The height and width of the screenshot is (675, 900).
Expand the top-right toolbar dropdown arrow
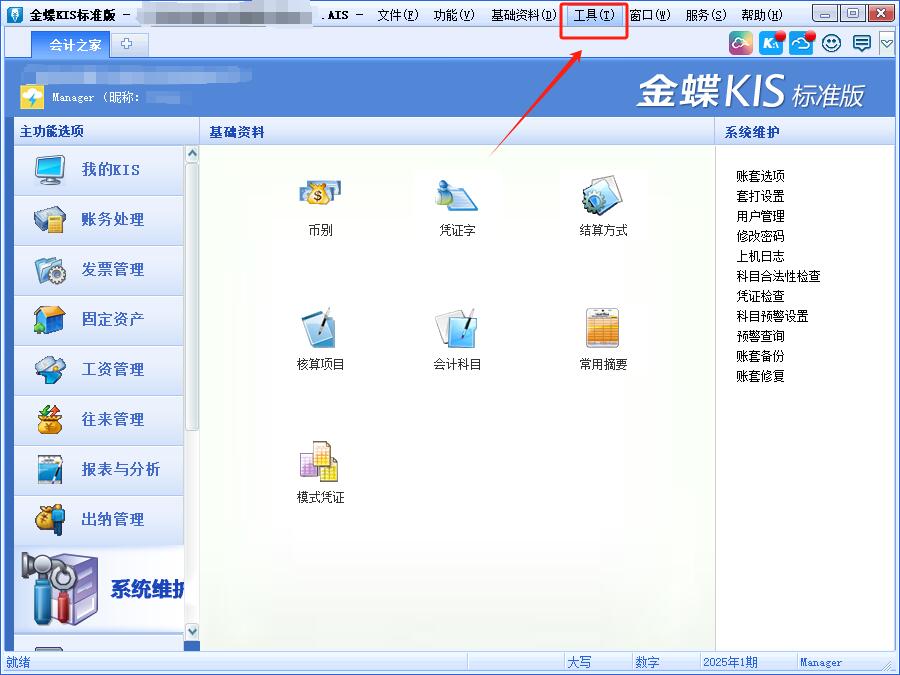(x=886, y=43)
